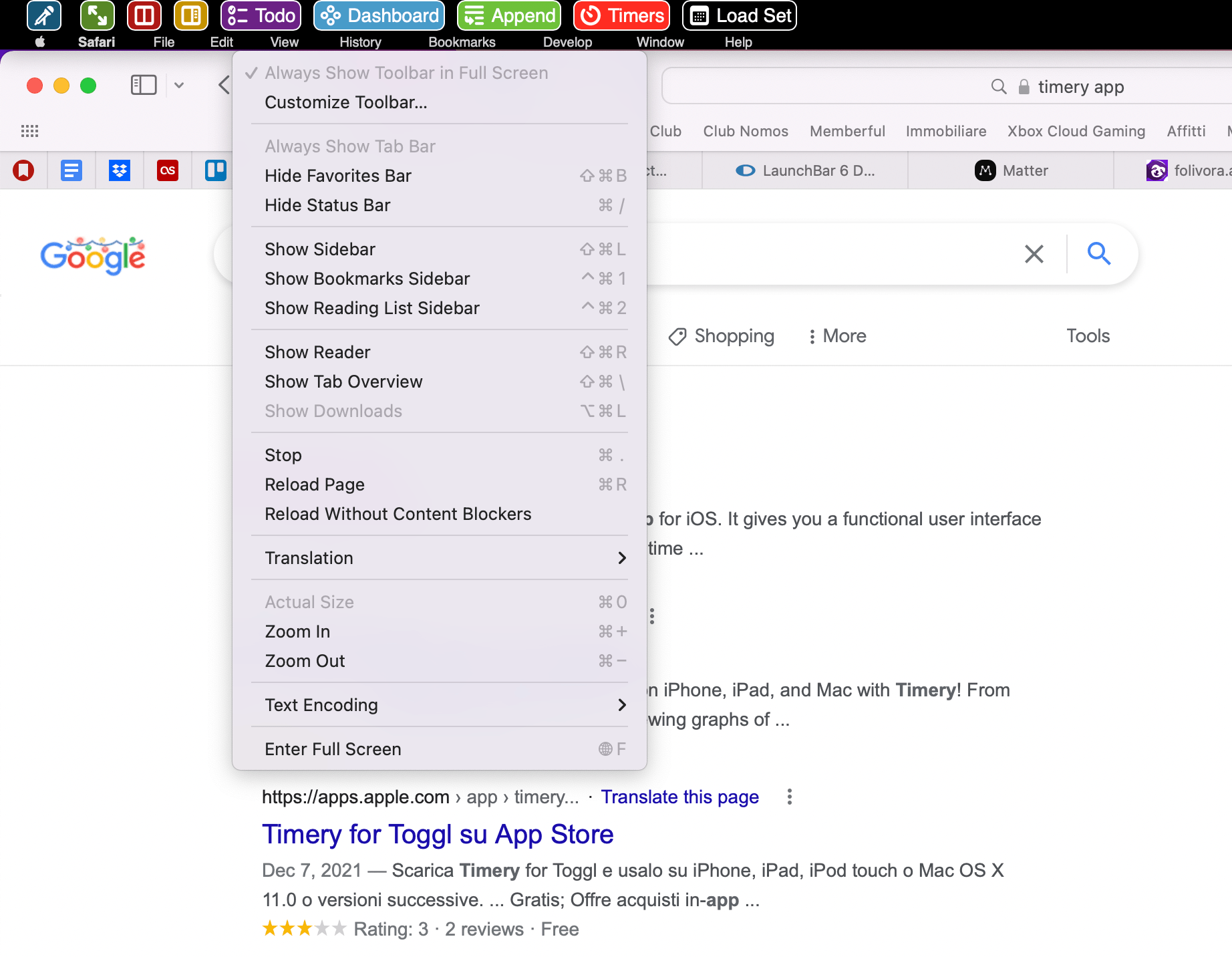
Task: Expand the Translation submenu
Action: (440, 558)
